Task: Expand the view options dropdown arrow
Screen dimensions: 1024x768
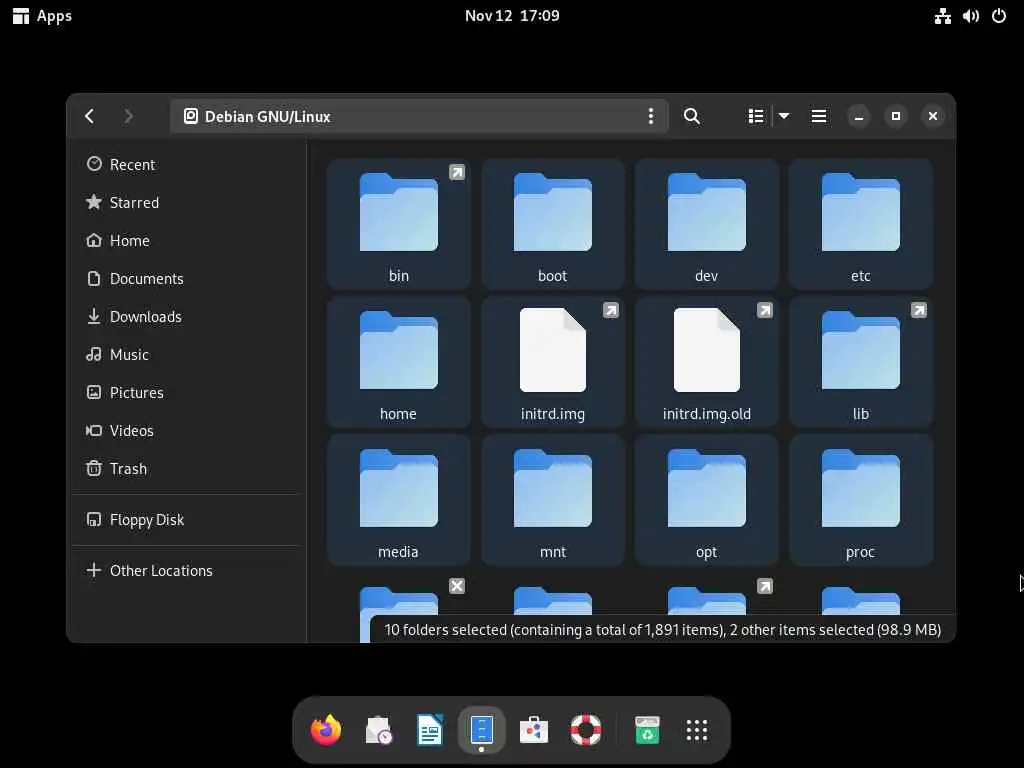Action: pos(784,116)
